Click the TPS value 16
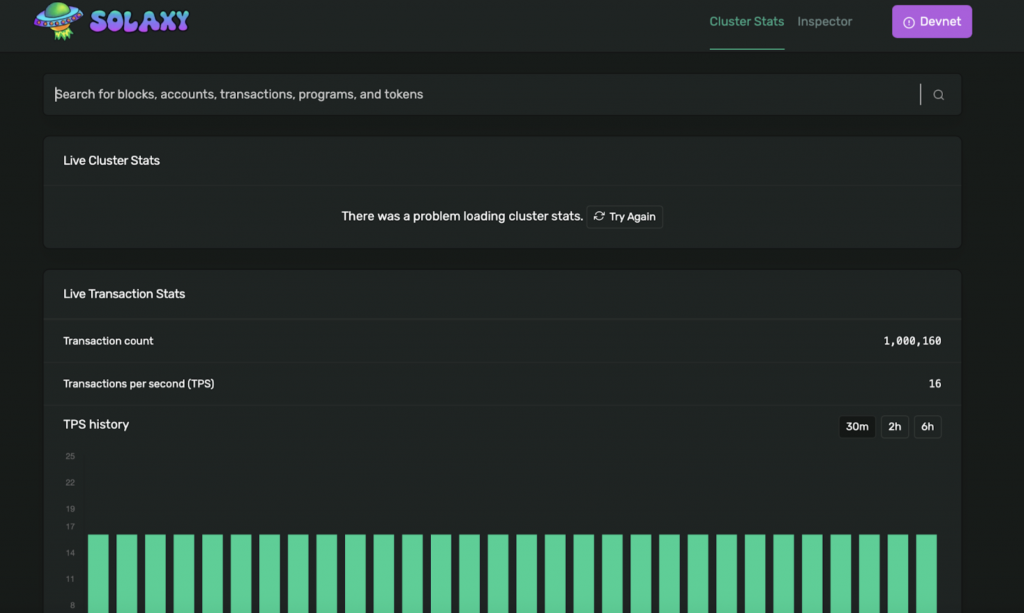Image resolution: width=1024 pixels, height=613 pixels. click(x=934, y=384)
